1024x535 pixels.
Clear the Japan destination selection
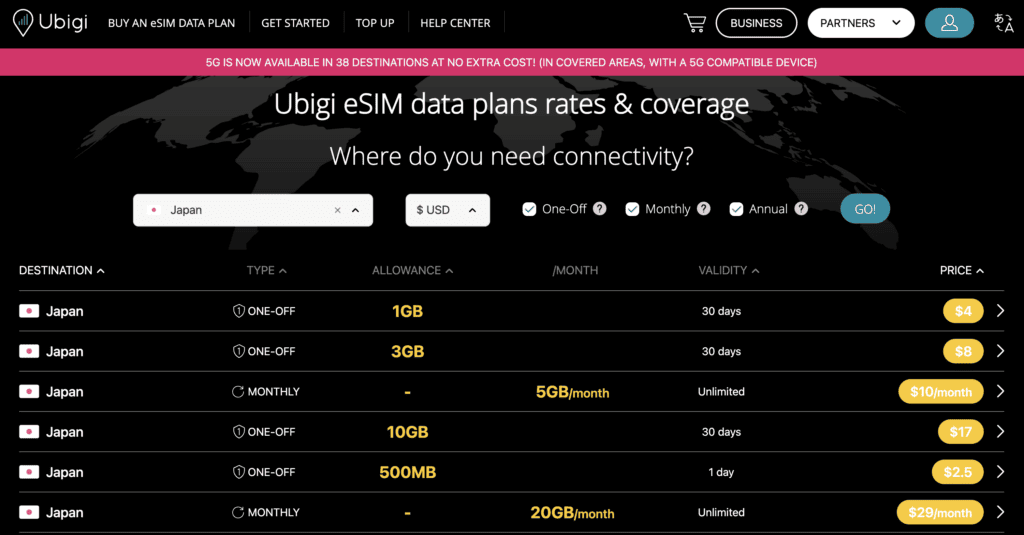337,210
